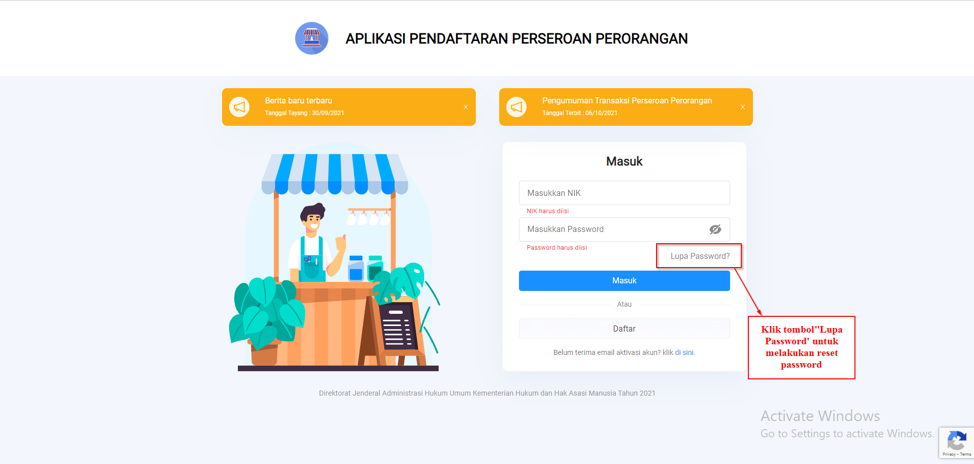Click the storefront app logo icon
This screenshot has width=974, height=464.
(311, 39)
